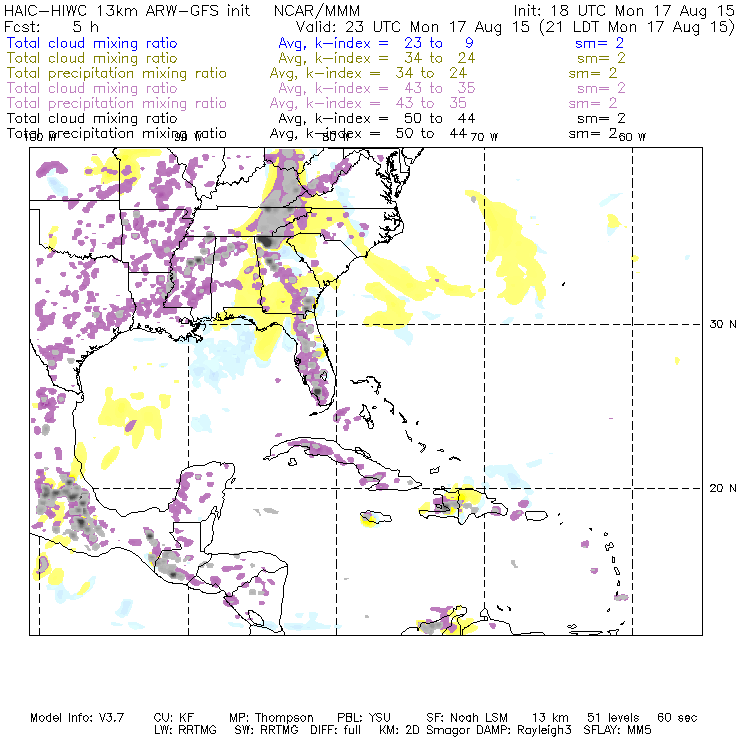Click the '60 W' longitude label
Viewport: 740px width, 740px height.
click(x=632, y=137)
